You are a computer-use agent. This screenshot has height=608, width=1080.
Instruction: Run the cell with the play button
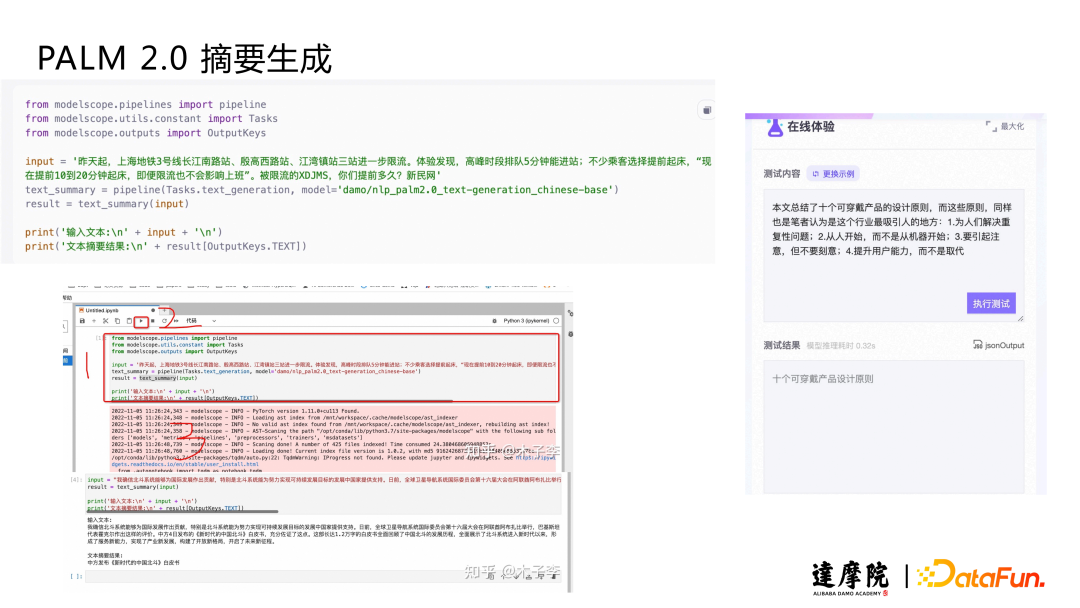pyautogui.click(x=141, y=321)
